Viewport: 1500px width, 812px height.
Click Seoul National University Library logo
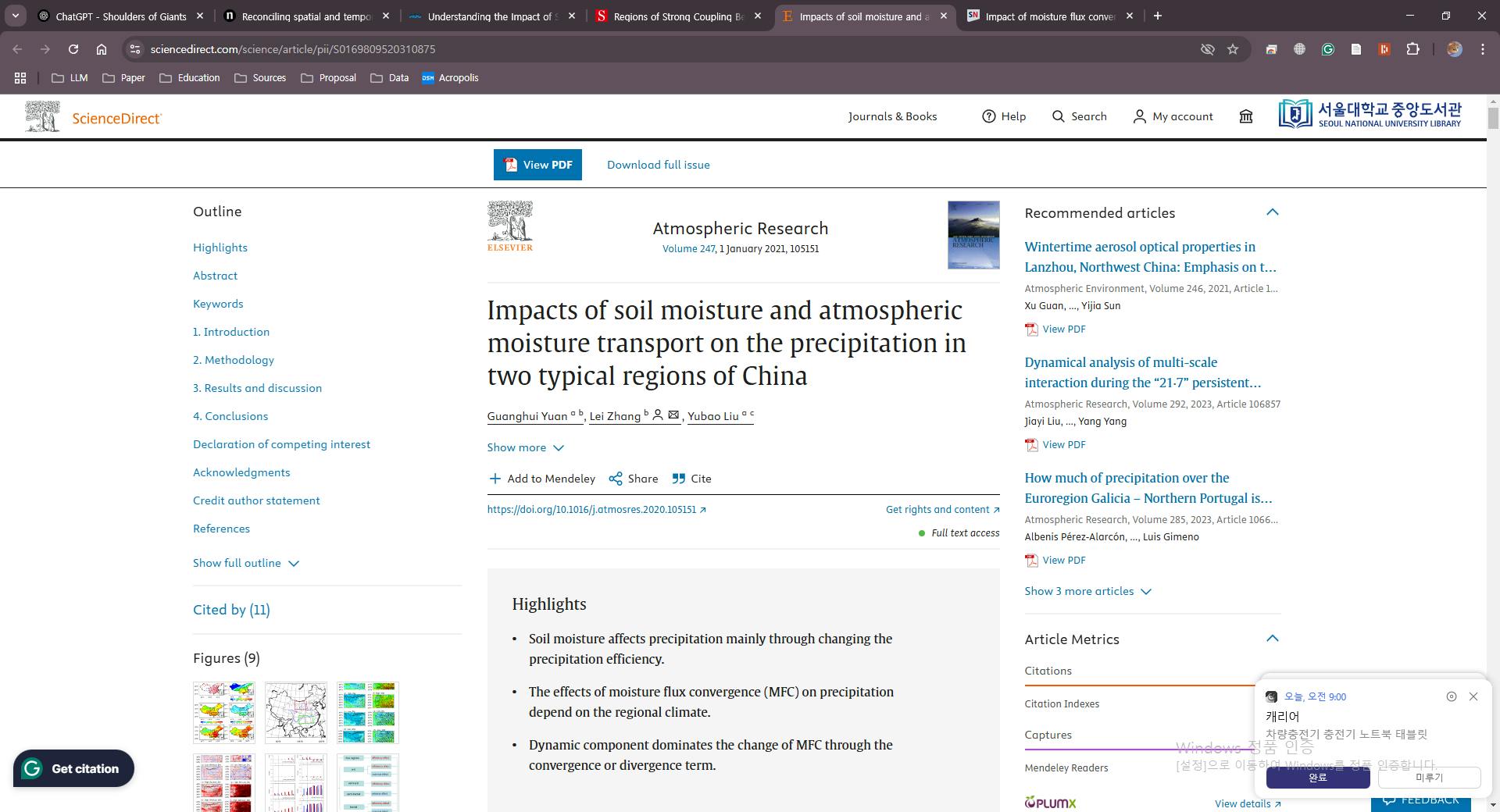tap(1370, 114)
